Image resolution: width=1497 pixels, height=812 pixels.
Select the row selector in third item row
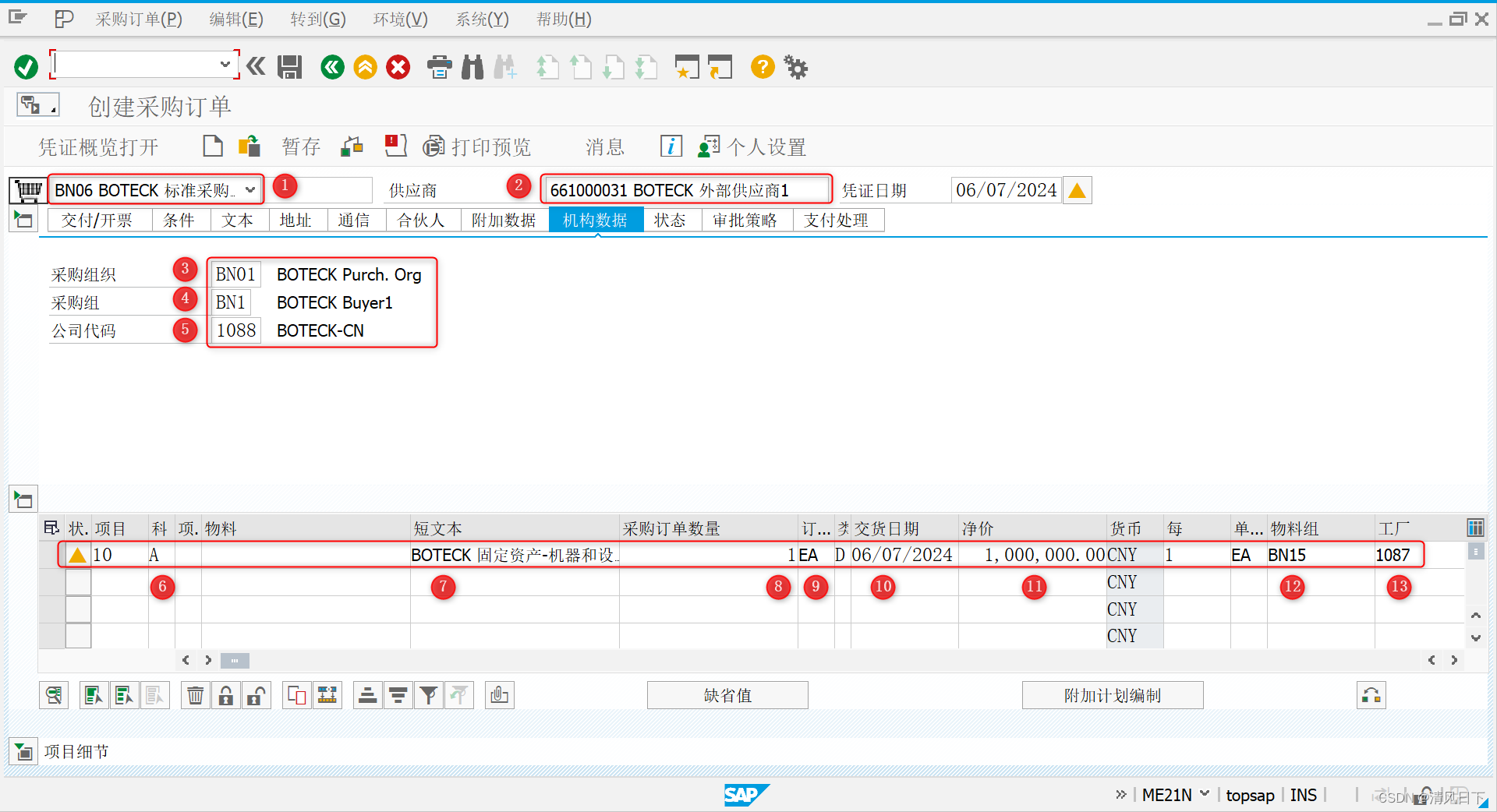(78, 609)
